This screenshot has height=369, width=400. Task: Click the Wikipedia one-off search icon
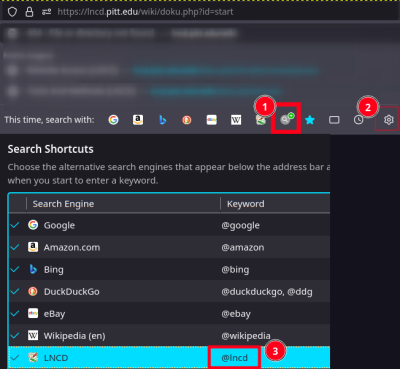(x=236, y=120)
